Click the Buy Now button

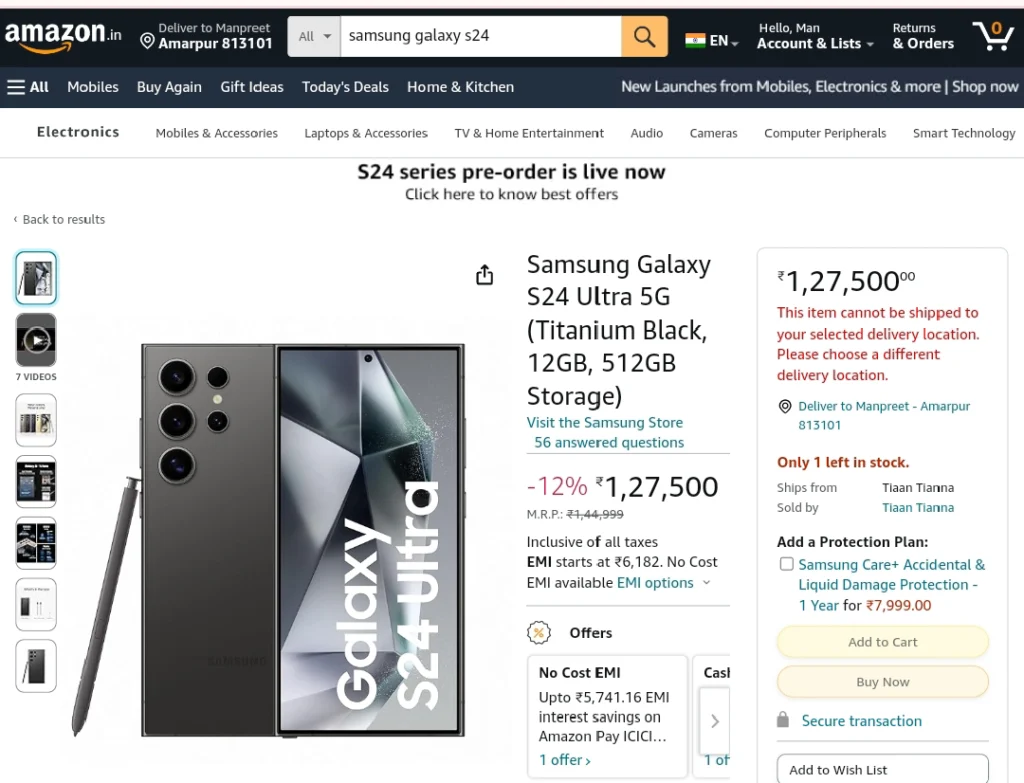882,682
